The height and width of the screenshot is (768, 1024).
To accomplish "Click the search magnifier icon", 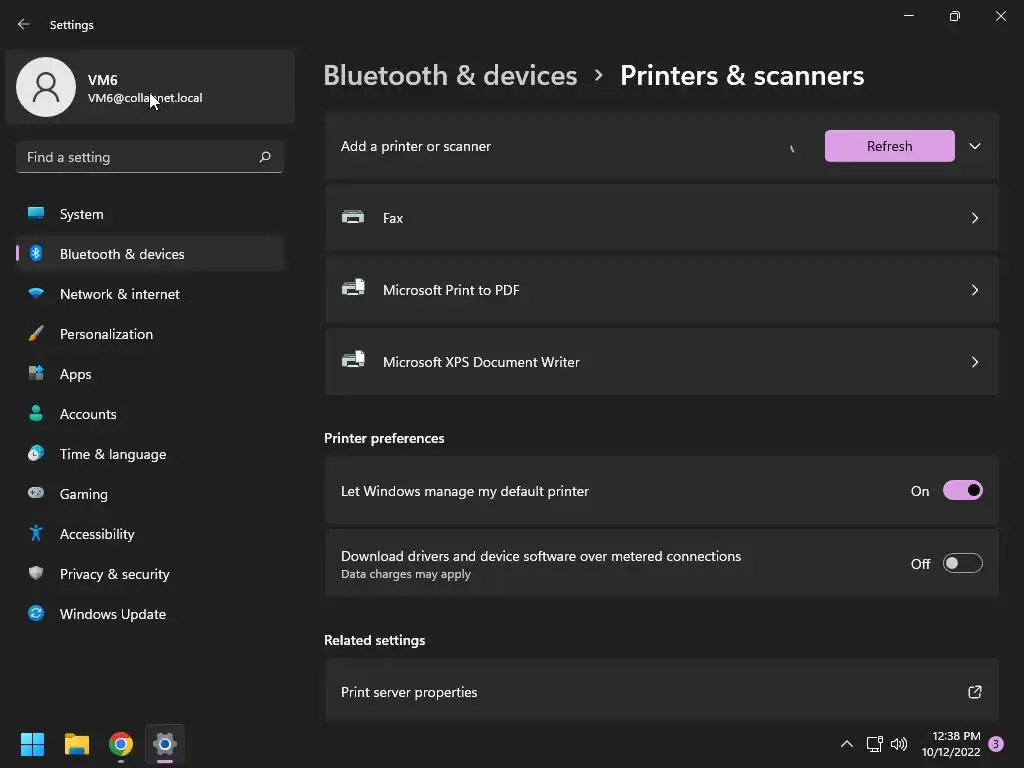I will point(265,157).
